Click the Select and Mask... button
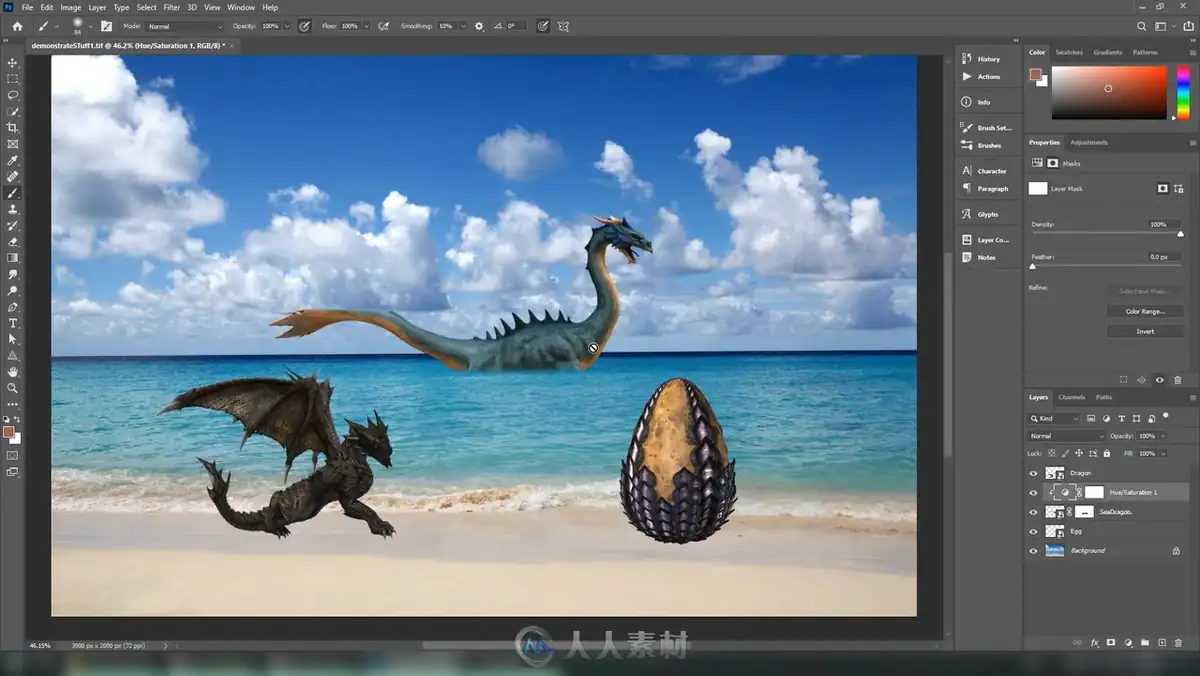Viewport: 1200px width, 676px height. [1145, 291]
